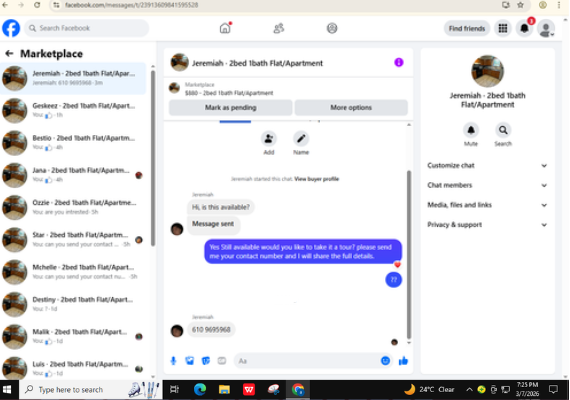Open the Friends icon in top navigation

click(x=279, y=28)
